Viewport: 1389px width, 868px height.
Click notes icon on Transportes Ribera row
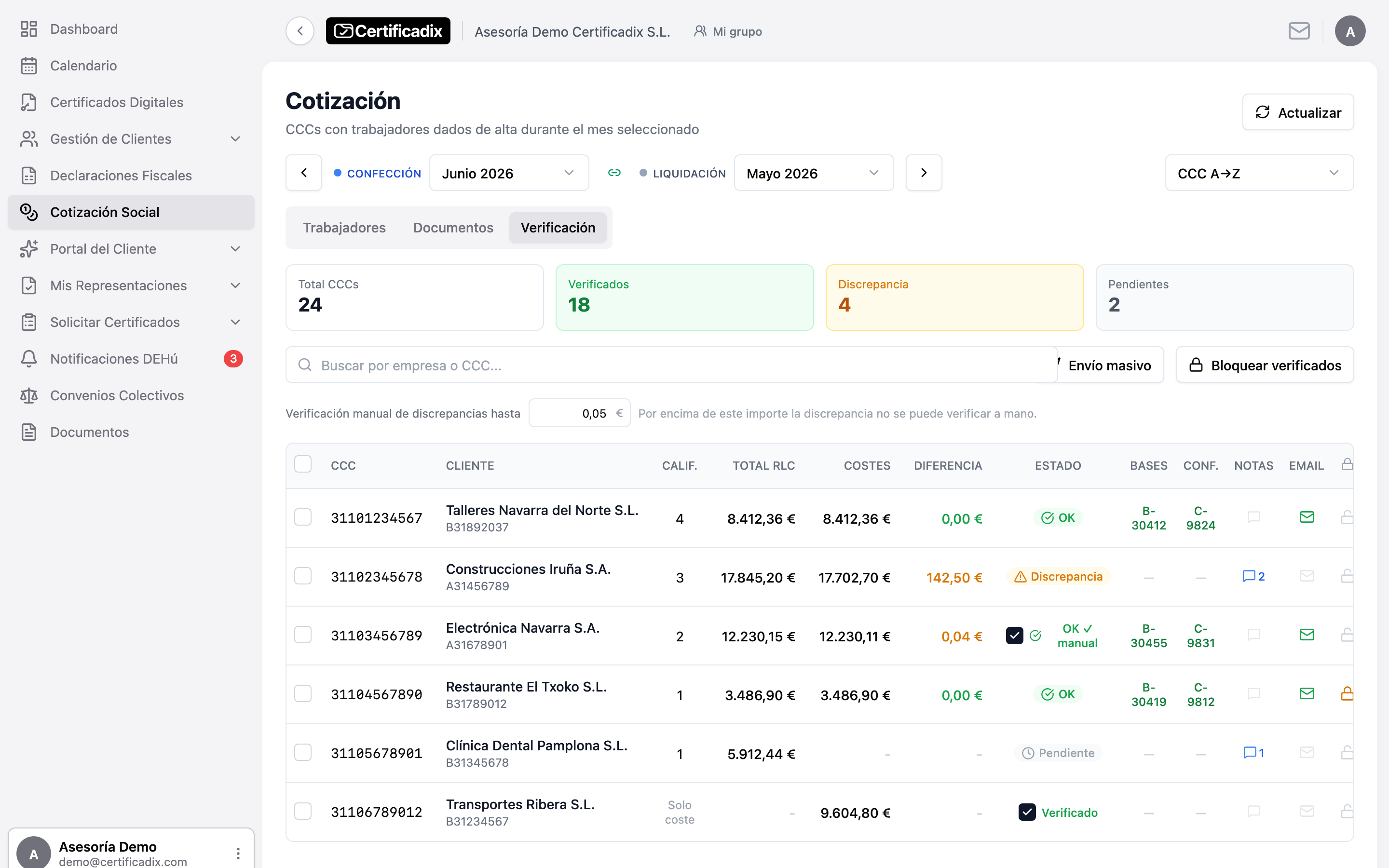tap(1253, 811)
